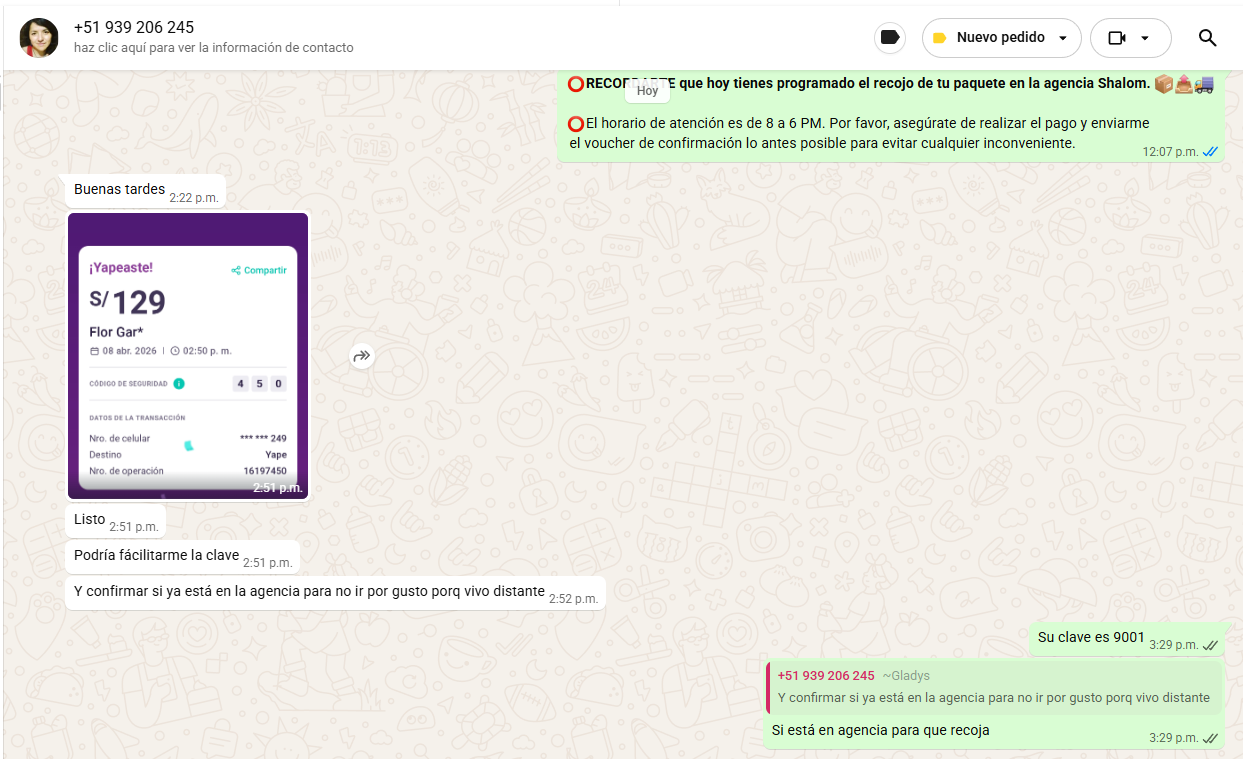
Task: Open the video call options arrow
Action: pyautogui.click(x=1145, y=38)
